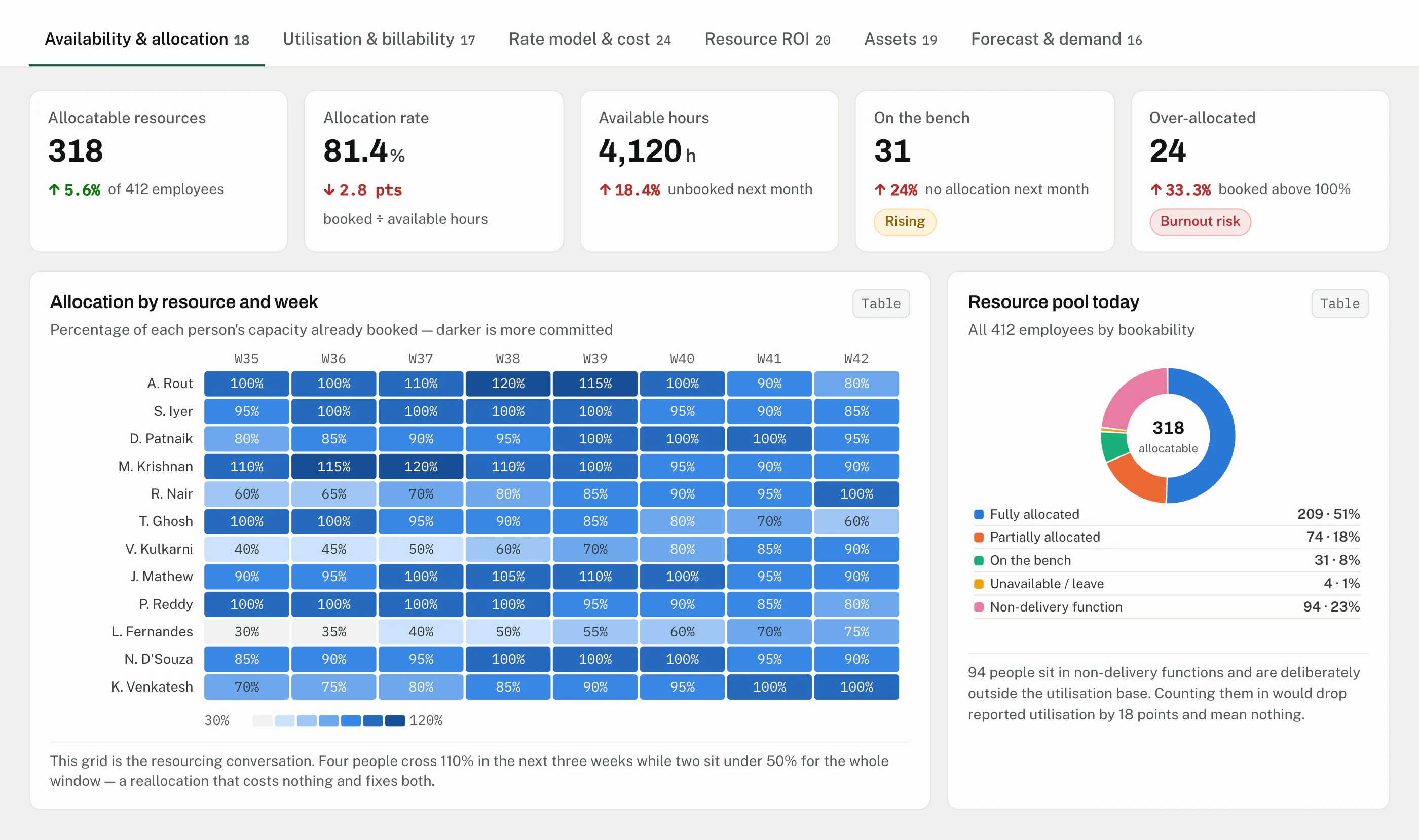Click the up-arrow beside 18.4%
The image size is (1419, 840).
[x=605, y=189]
